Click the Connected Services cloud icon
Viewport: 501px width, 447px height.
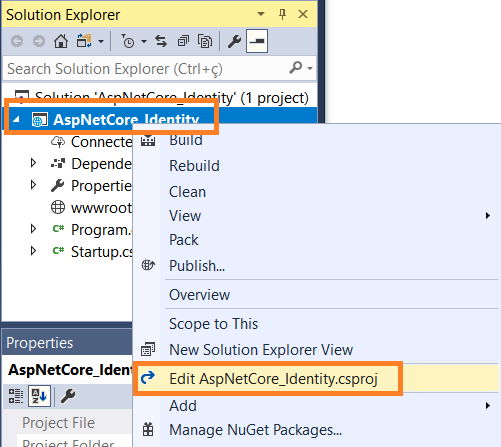[x=58, y=142]
